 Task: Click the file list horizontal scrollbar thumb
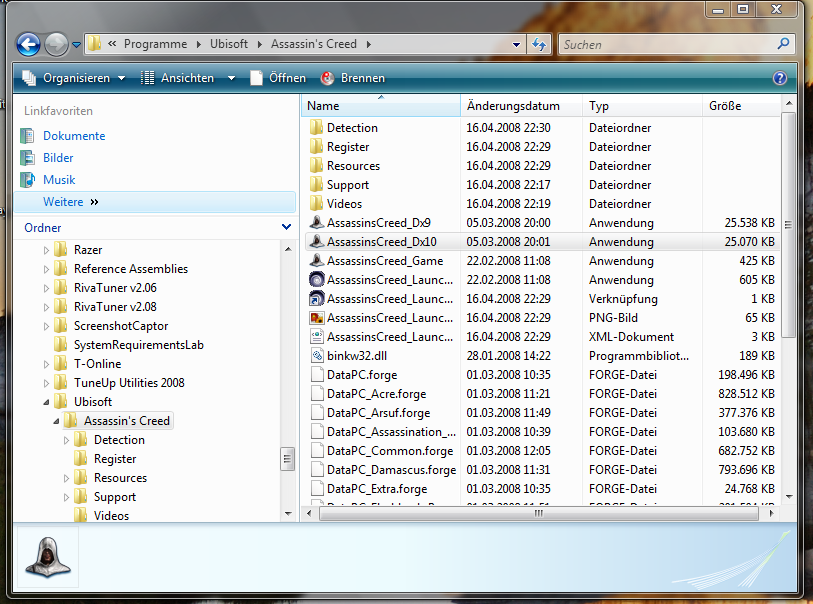[539, 513]
